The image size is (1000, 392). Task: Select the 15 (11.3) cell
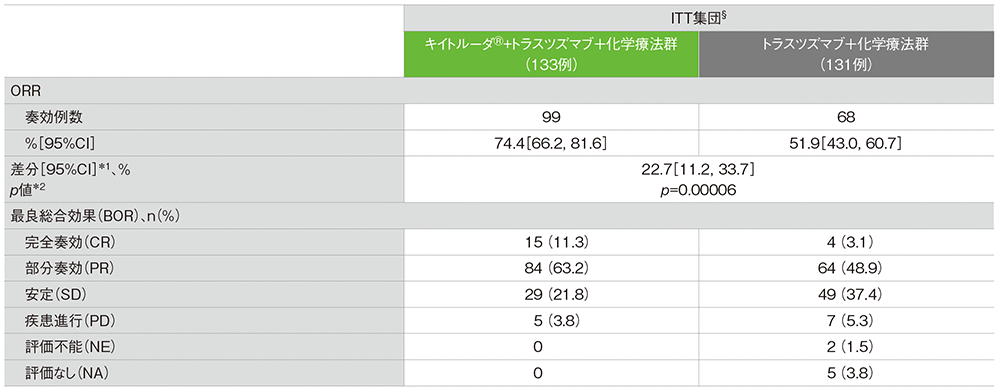click(552, 241)
